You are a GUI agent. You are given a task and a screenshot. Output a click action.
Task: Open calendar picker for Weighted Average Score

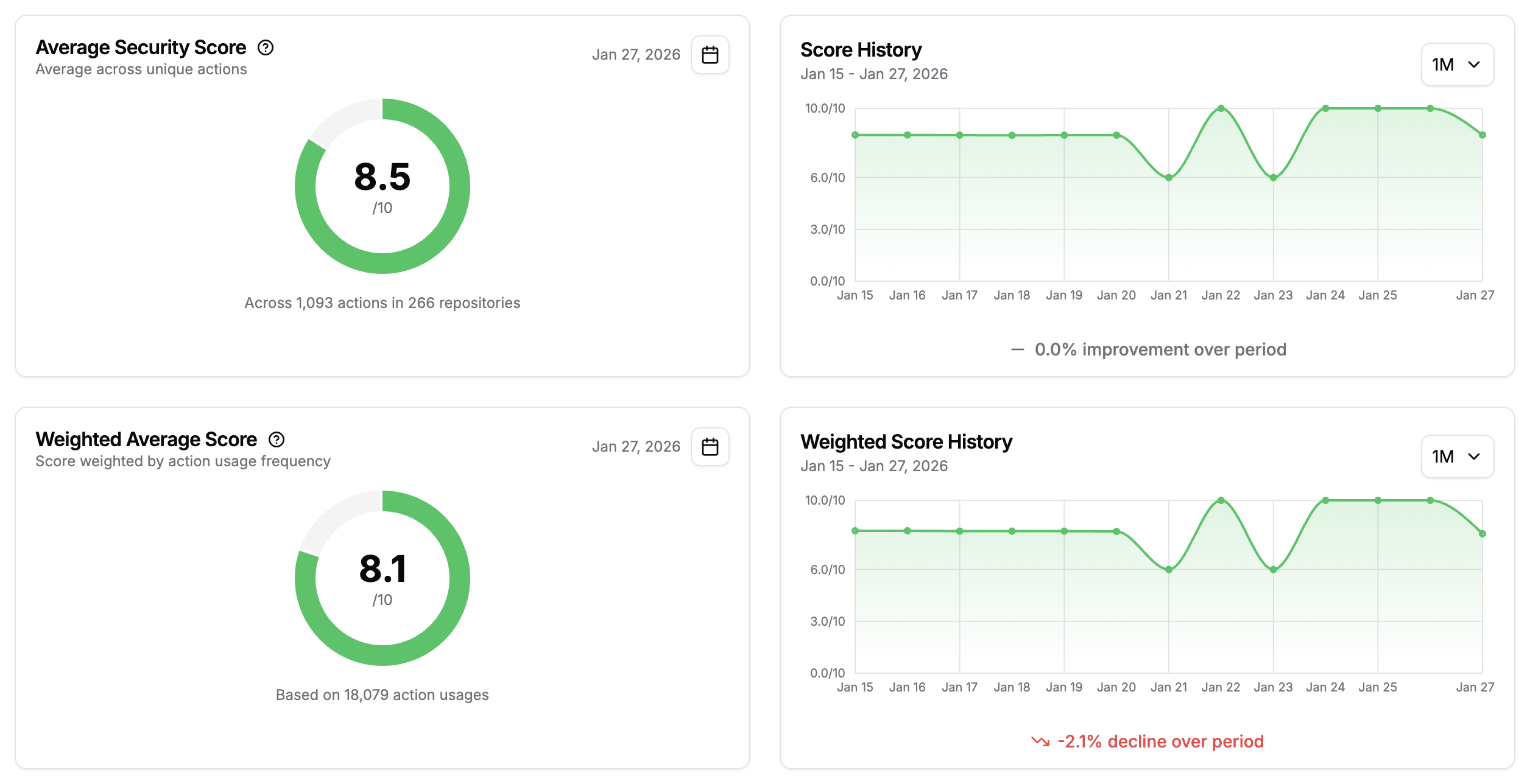(x=710, y=447)
